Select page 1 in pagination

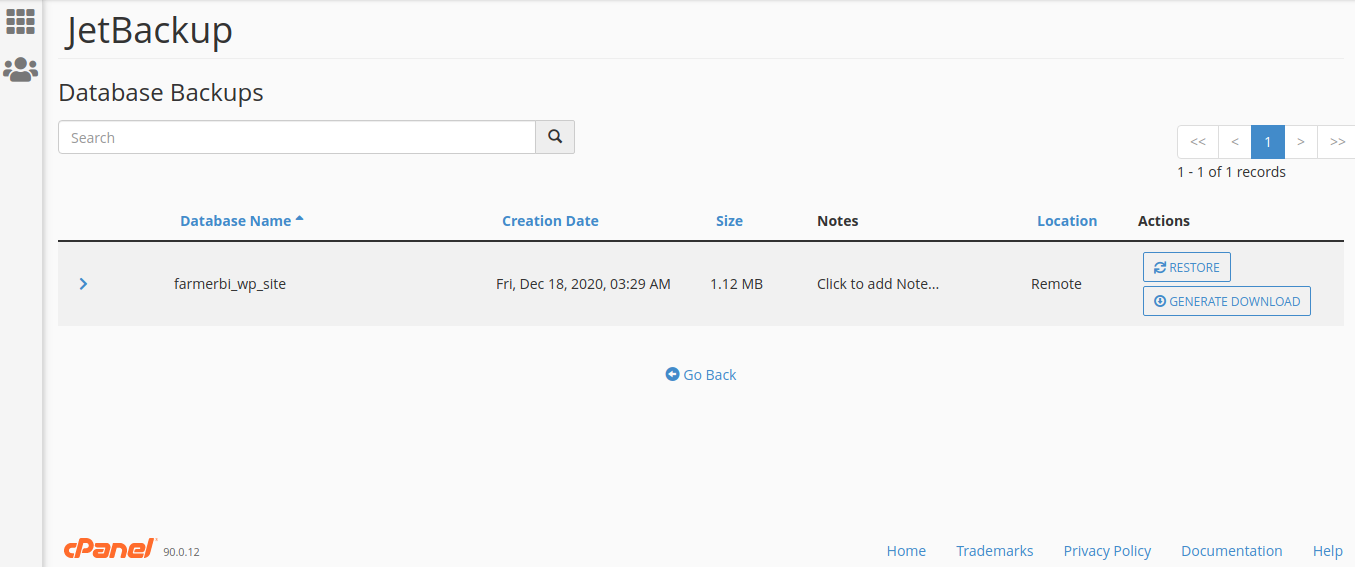[1268, 142]
